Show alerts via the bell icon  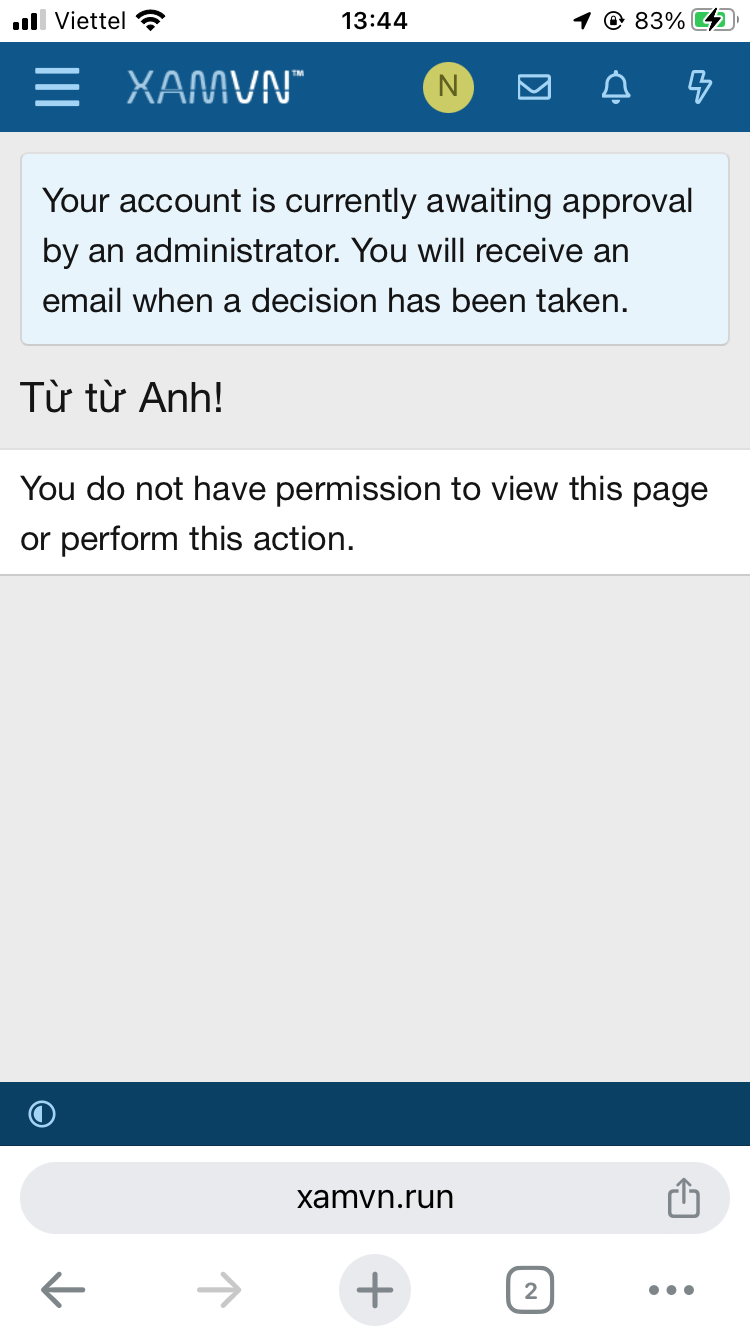(616, 88)
